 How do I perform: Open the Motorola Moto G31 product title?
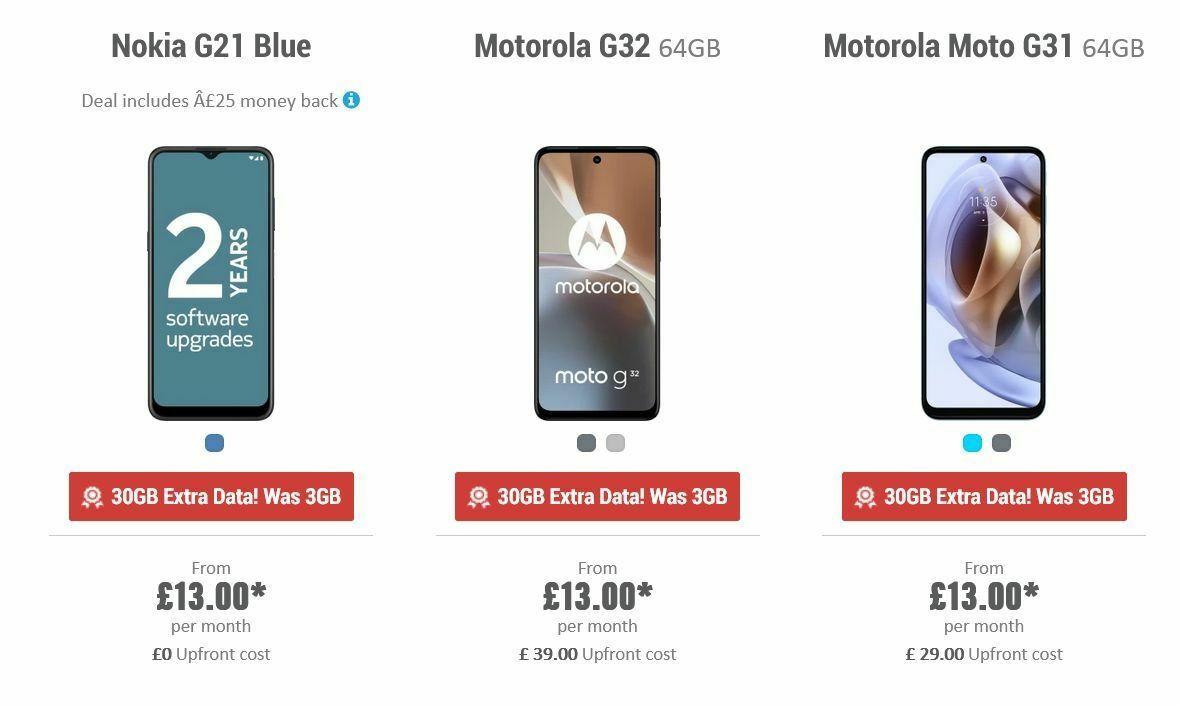coord(984,46)
